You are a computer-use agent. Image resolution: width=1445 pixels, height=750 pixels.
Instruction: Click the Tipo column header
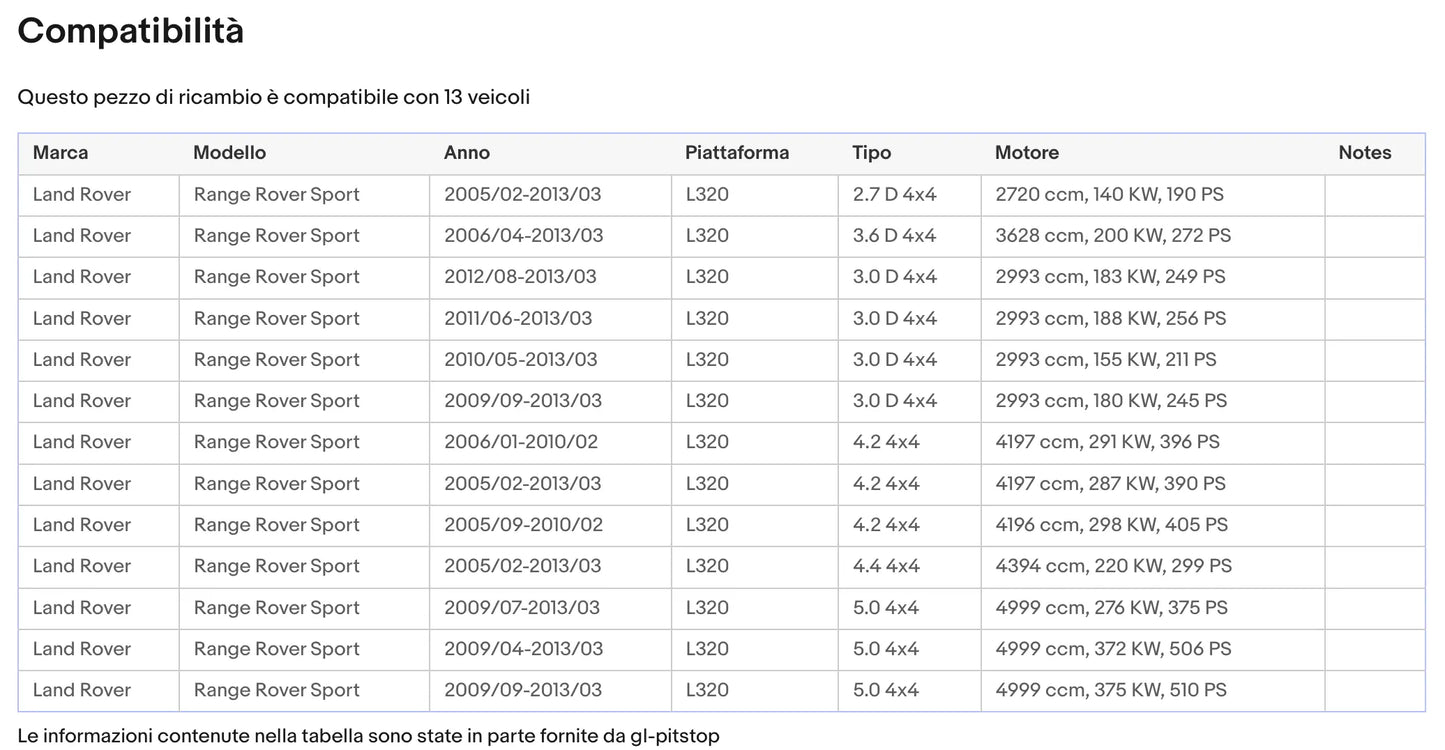click(x=871, y=153)
